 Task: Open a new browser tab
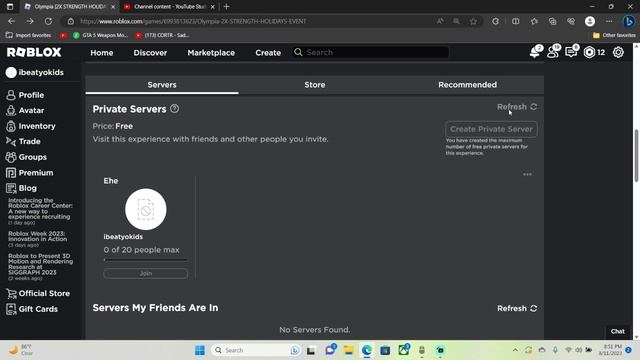[x=227, y=7]
